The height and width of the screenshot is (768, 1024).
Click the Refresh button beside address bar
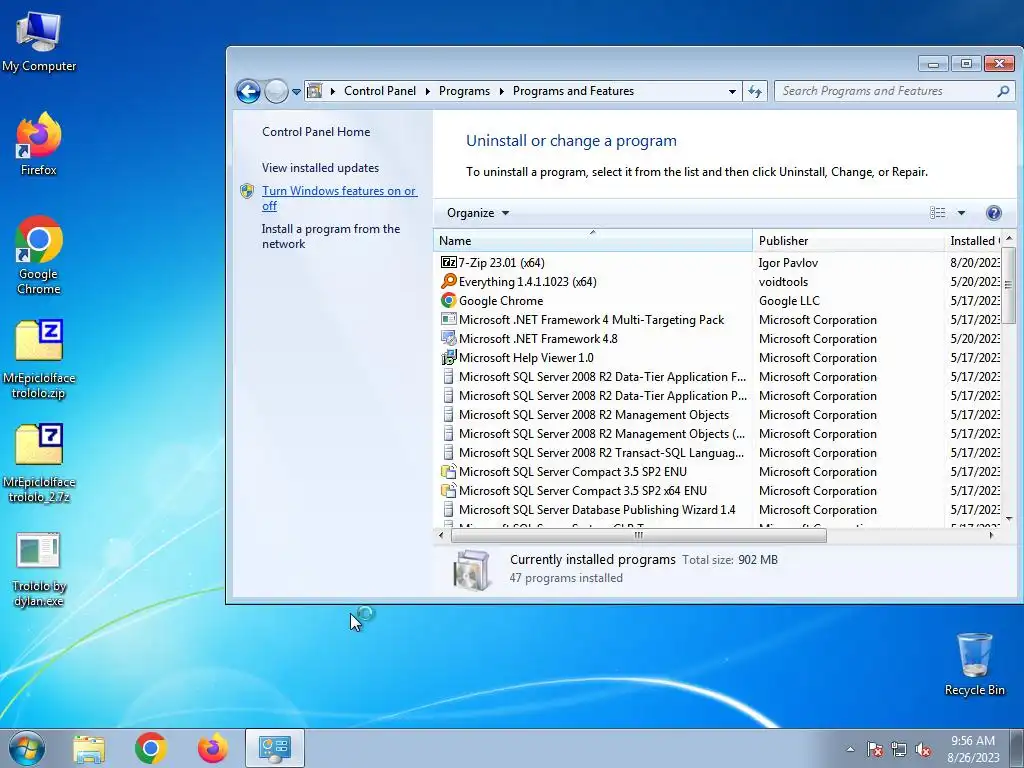755,91
